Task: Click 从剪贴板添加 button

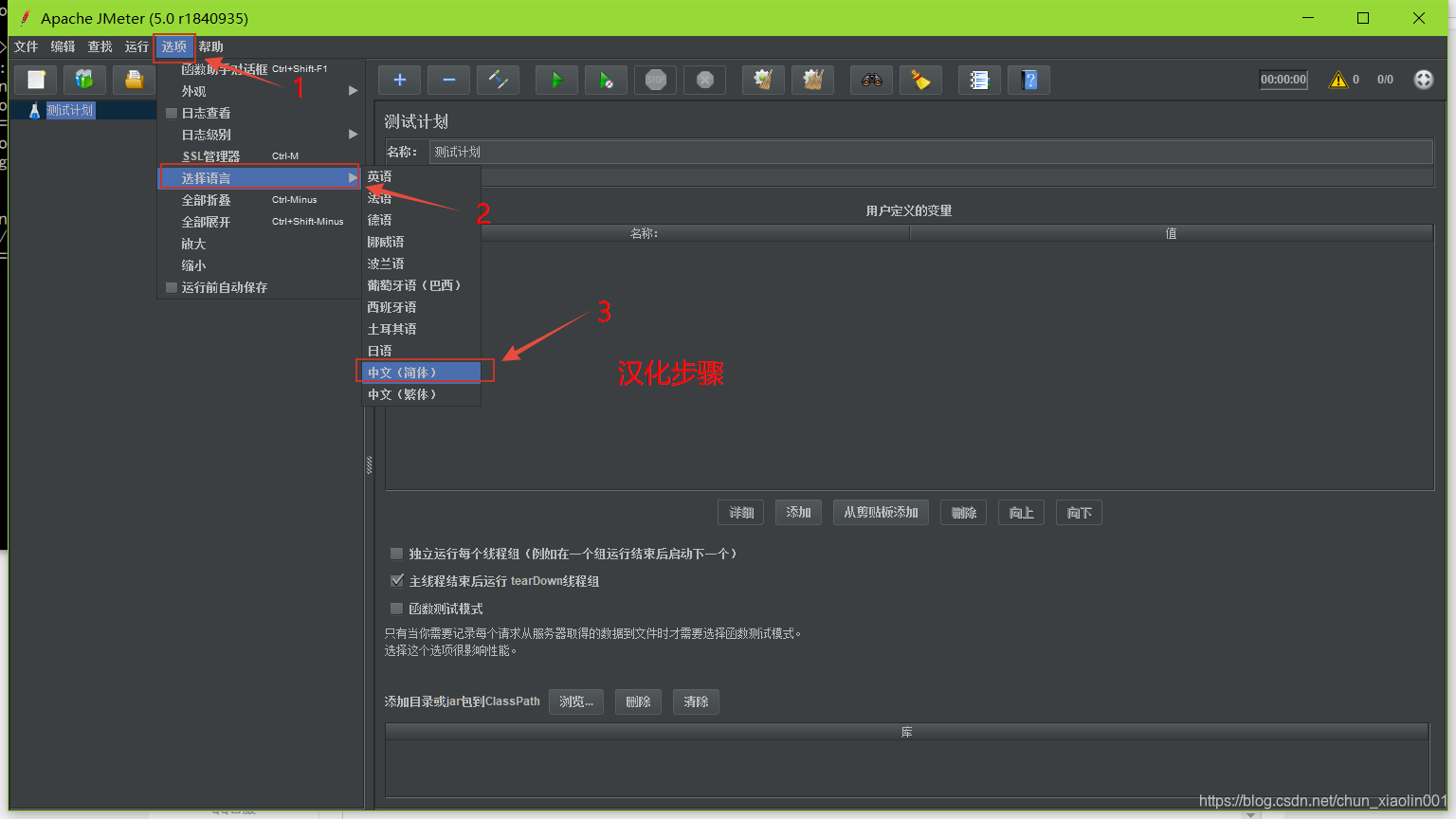Action: (x=882, y=513)
